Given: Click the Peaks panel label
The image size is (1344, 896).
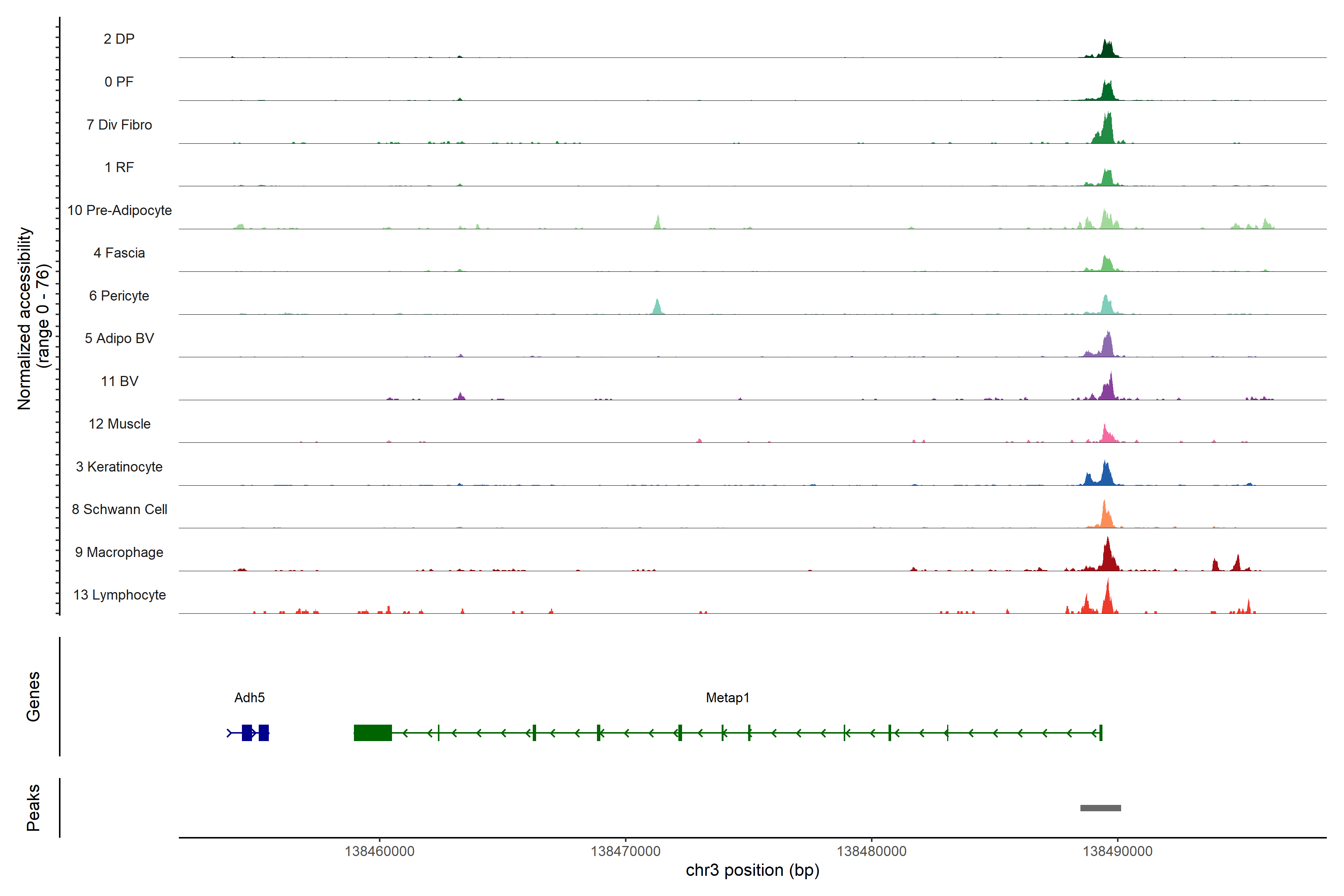Looking at the screenshot, I should point(33,808).
